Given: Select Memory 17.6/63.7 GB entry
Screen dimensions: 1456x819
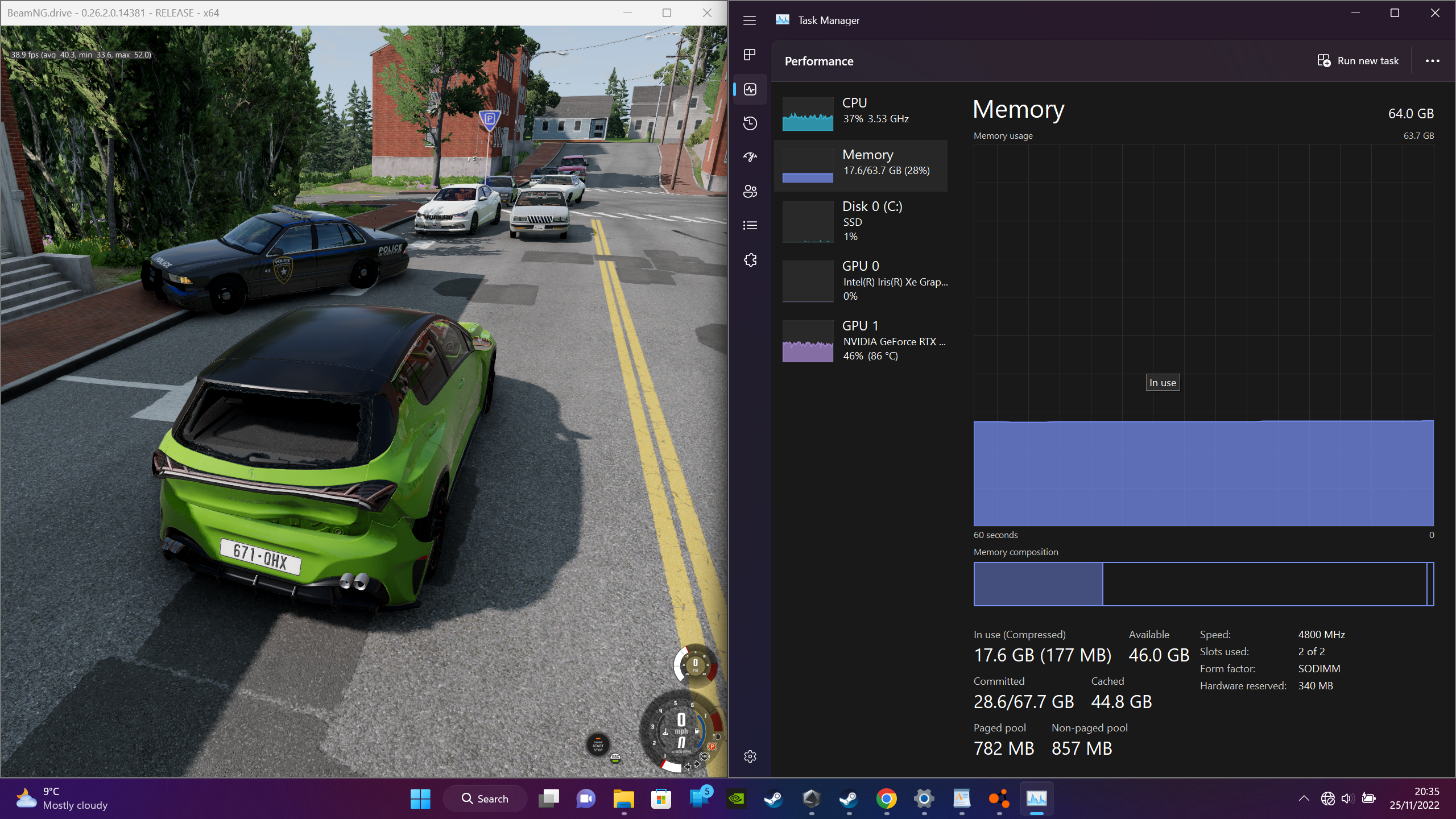Looking at the screenshot, I should 861,166.
